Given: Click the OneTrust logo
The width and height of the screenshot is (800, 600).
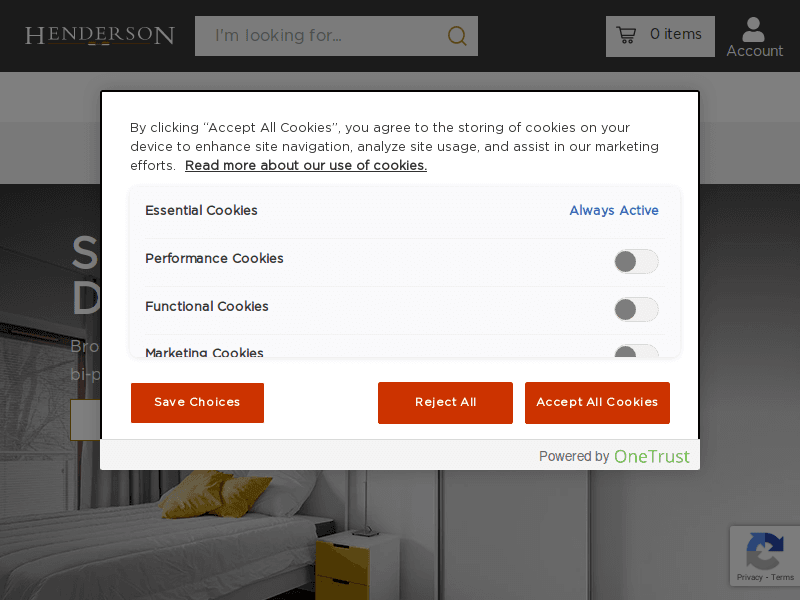Looking at the screenshot, I should click(652, 457).
